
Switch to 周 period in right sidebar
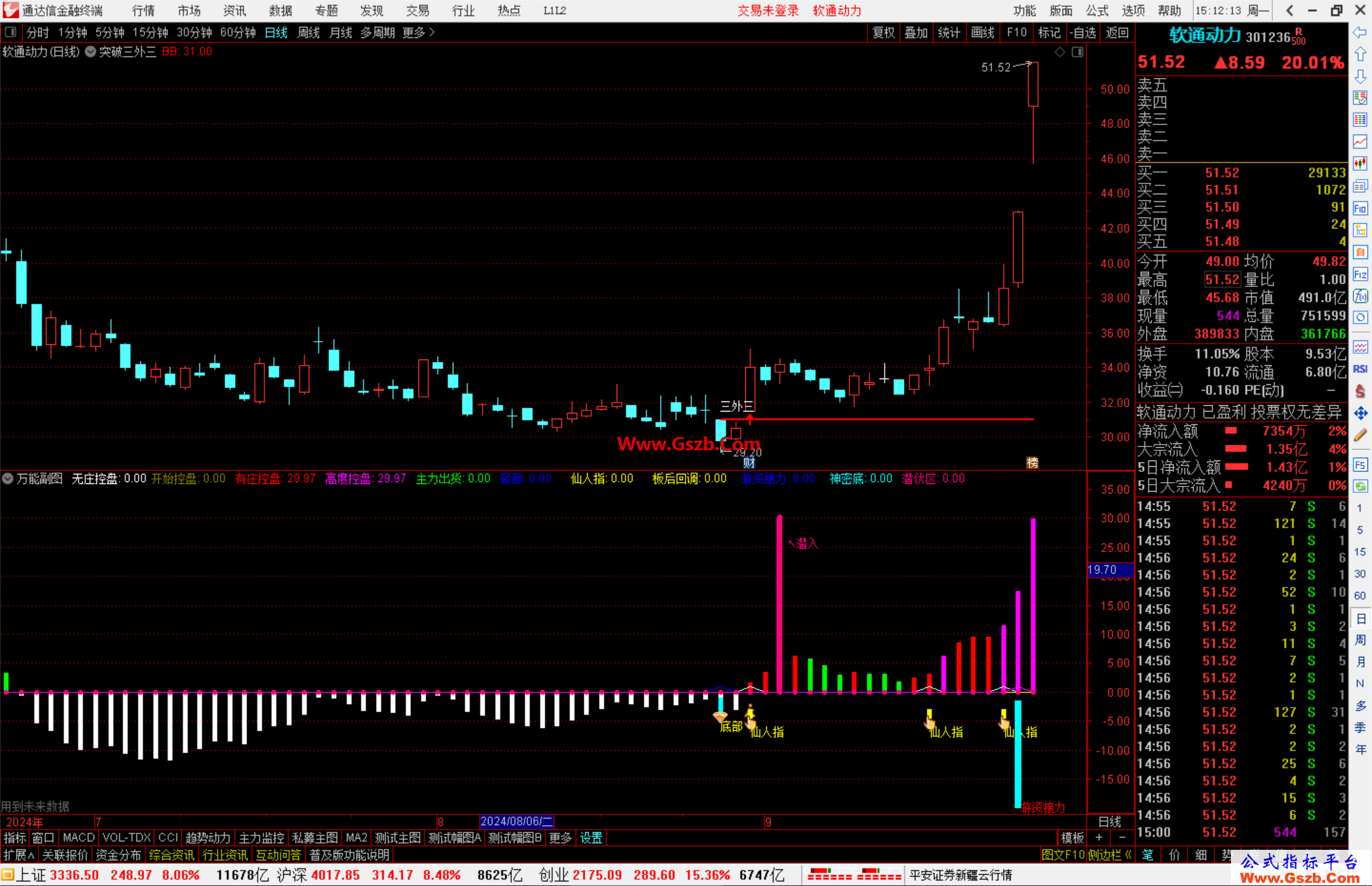pyautogui.click(x=1360, y=640)
